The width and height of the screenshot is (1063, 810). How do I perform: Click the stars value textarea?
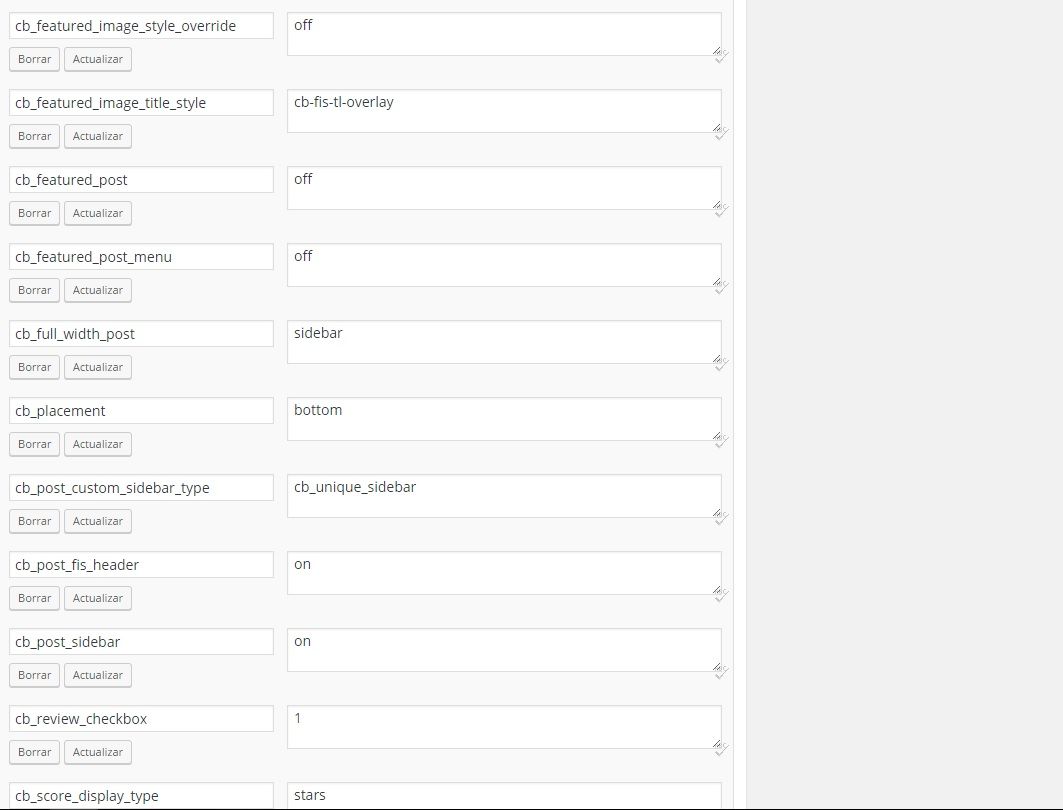[504, 796]
